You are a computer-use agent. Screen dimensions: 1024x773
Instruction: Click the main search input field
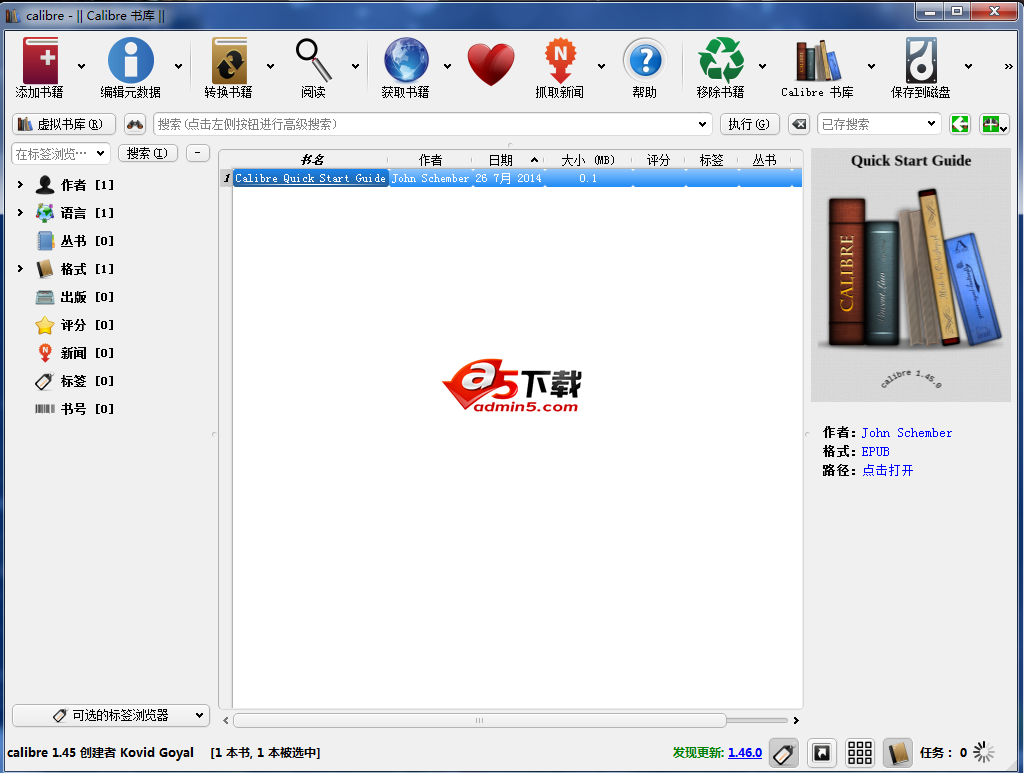(x=424, y=124)
